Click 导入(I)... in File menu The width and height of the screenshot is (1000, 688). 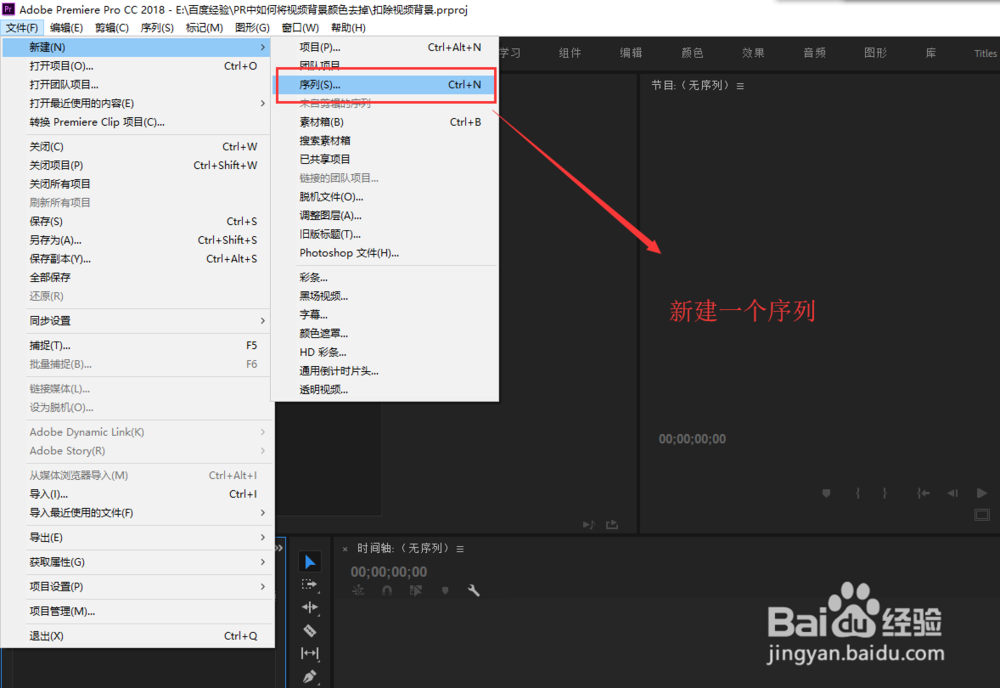(137, 494)
